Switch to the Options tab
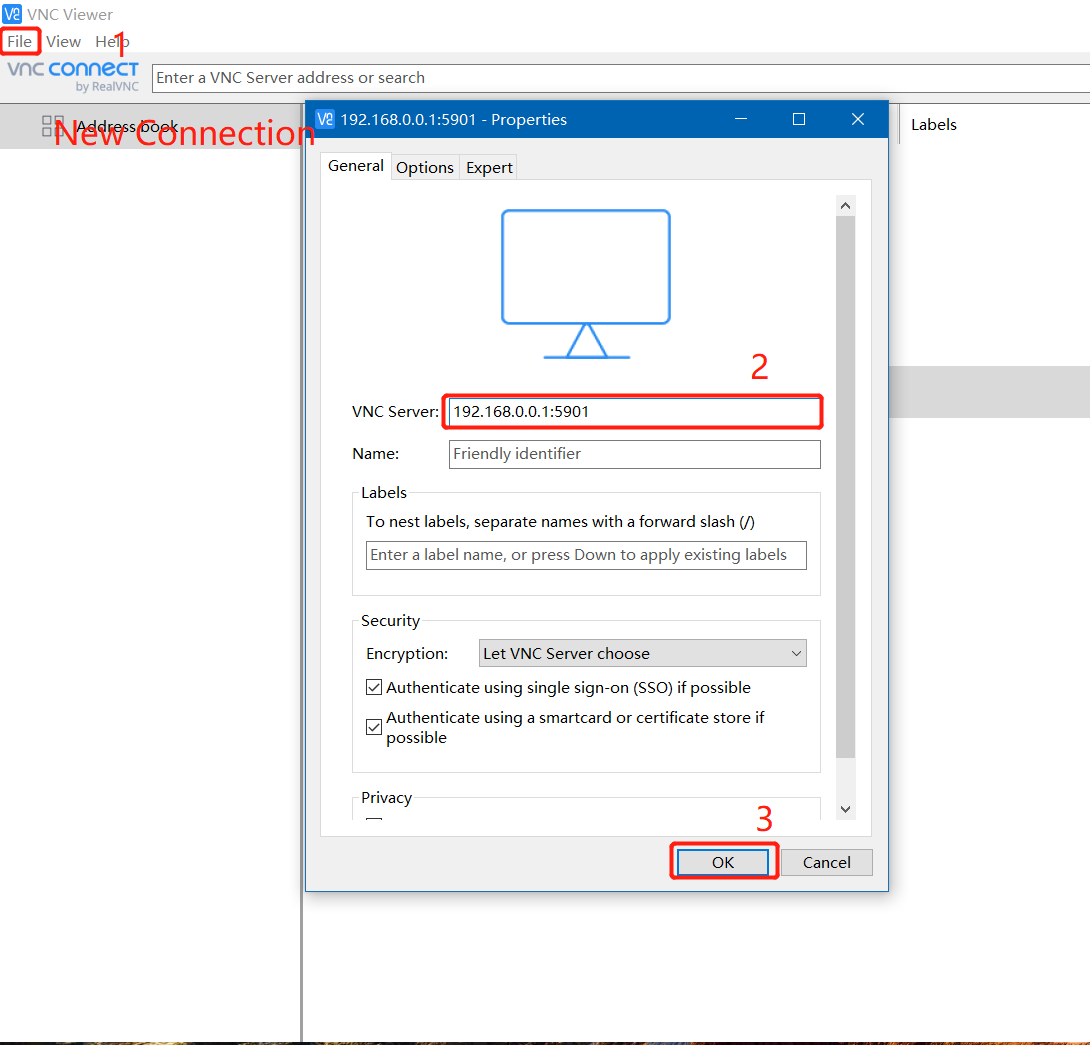1090x1045 pixels. tap(425, 168)
